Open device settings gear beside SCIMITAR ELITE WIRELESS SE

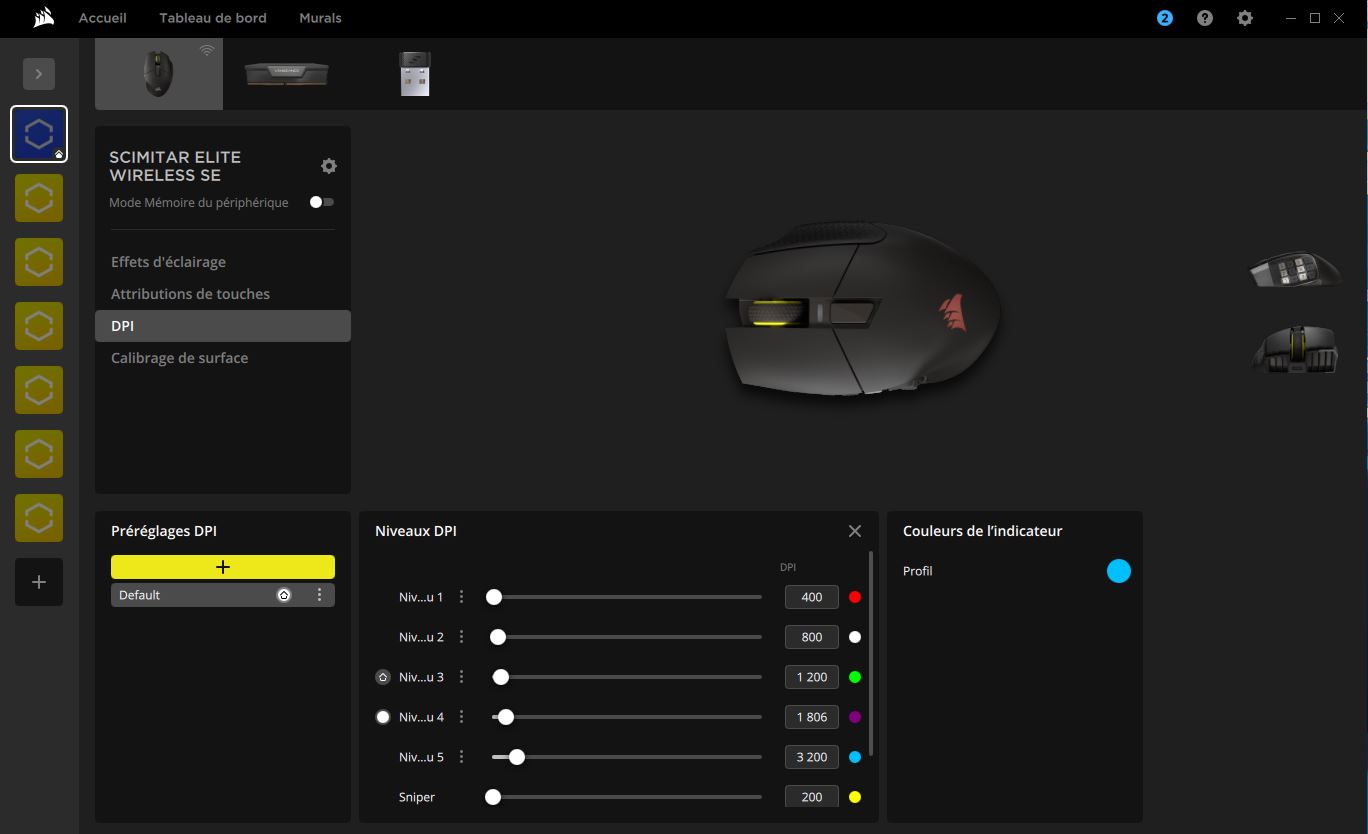329,165
